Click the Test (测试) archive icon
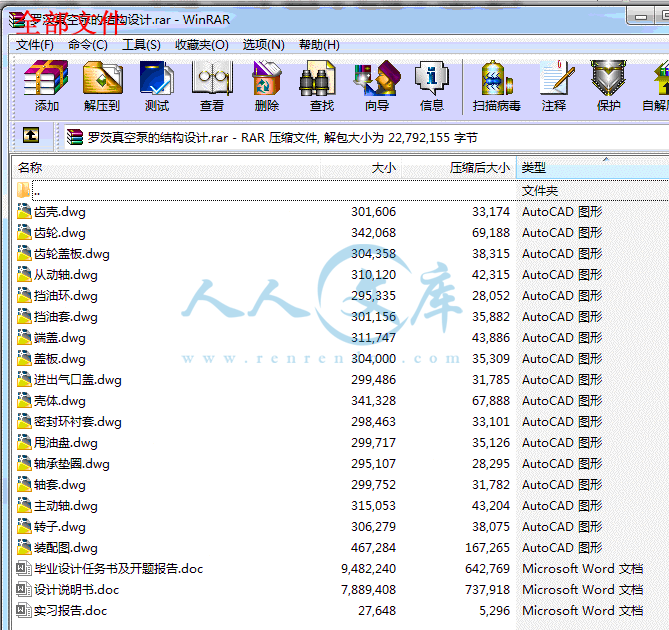This screenshot has height=630, width=669. click(x=157, y=78)
